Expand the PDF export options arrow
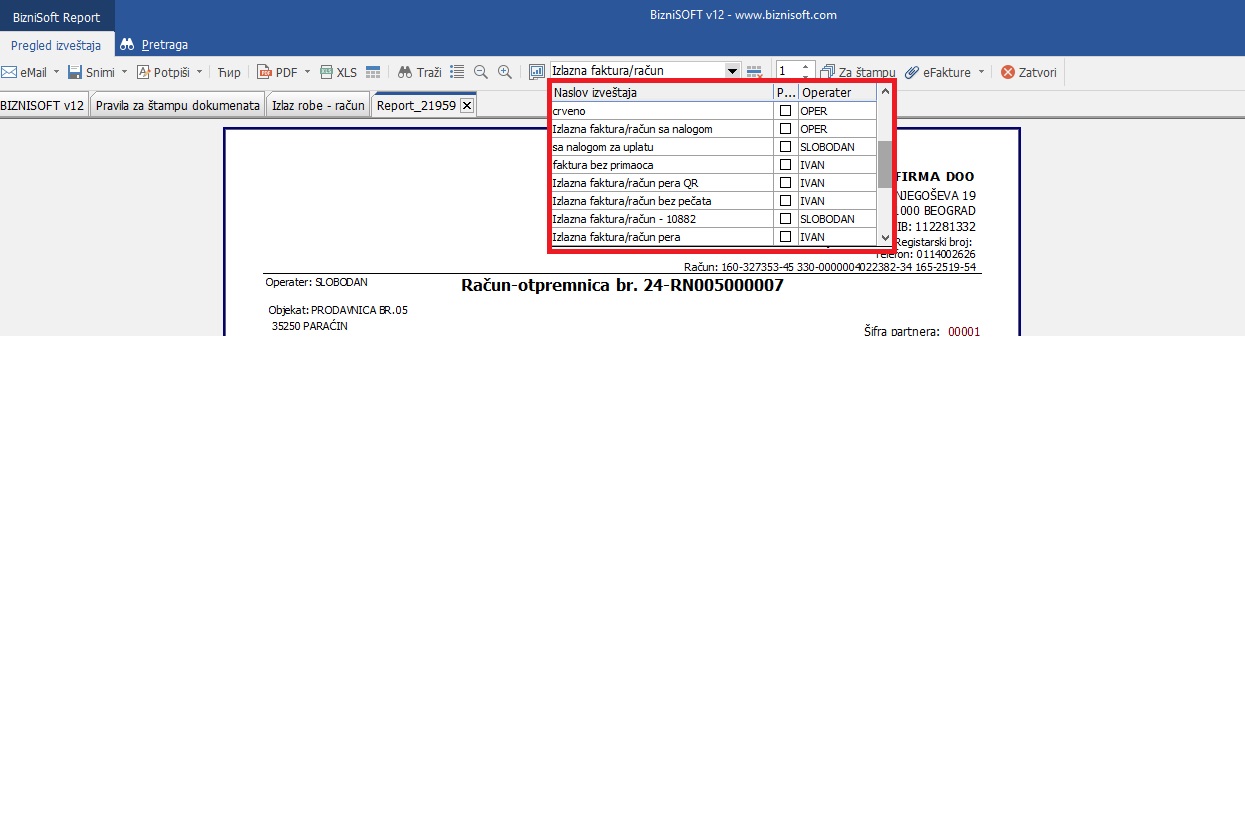 (x=307, y=72)
